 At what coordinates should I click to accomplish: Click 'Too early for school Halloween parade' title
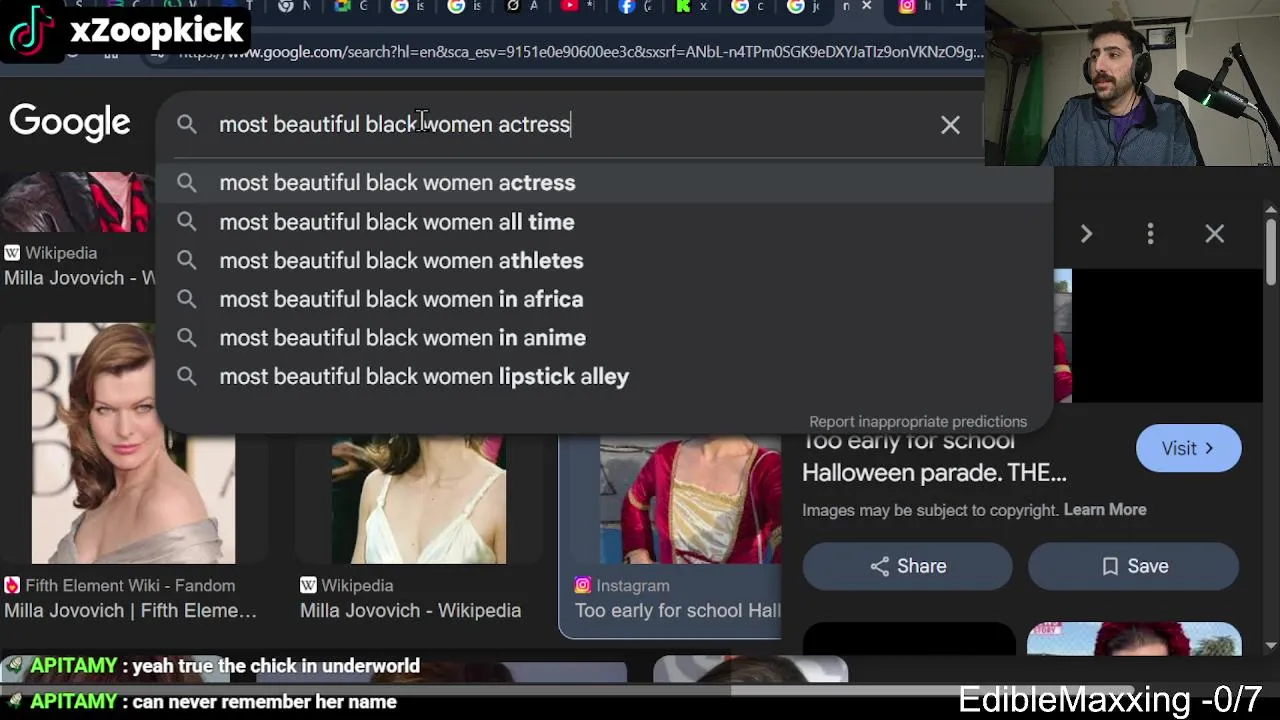[934, 458]
